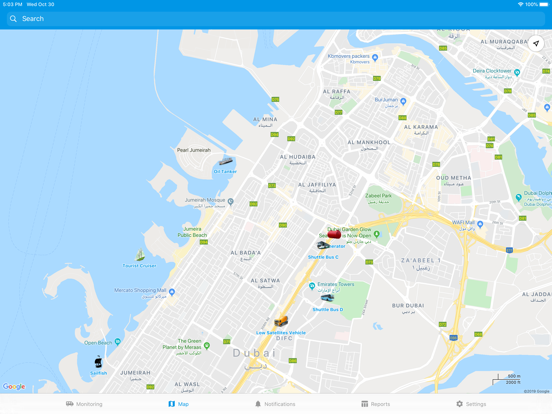The width and height of the screenshot is (552, 414).
Task: Select the Shuttle Bus C marker
Action: pos(323,245)
